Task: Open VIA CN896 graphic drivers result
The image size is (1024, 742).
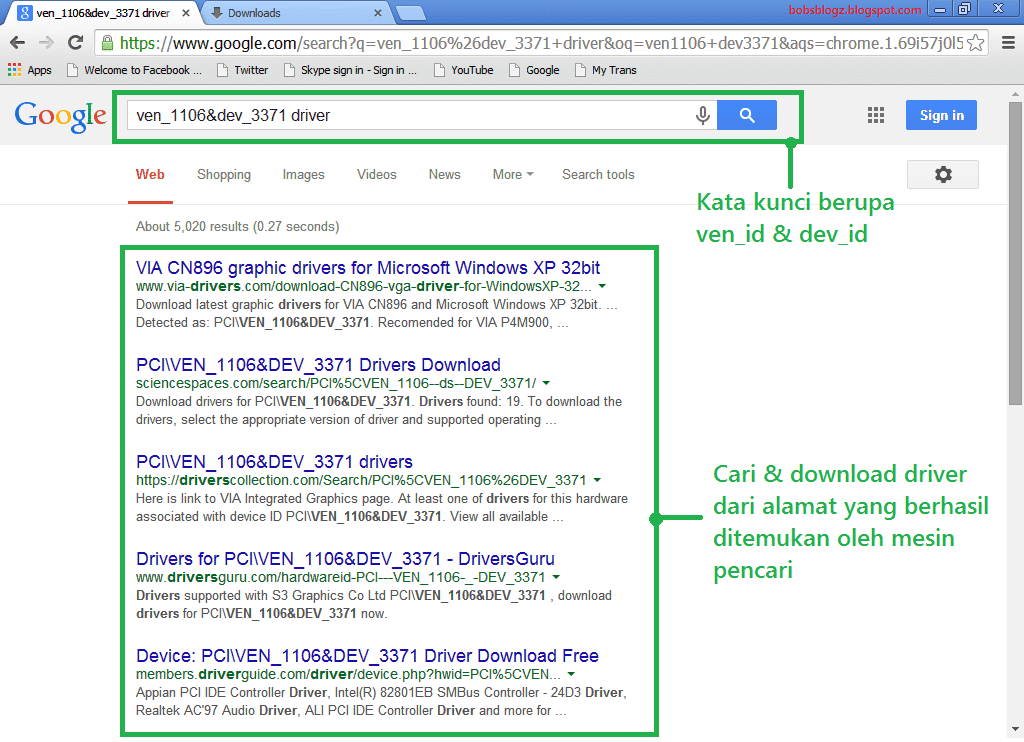Action: [368, 268]
